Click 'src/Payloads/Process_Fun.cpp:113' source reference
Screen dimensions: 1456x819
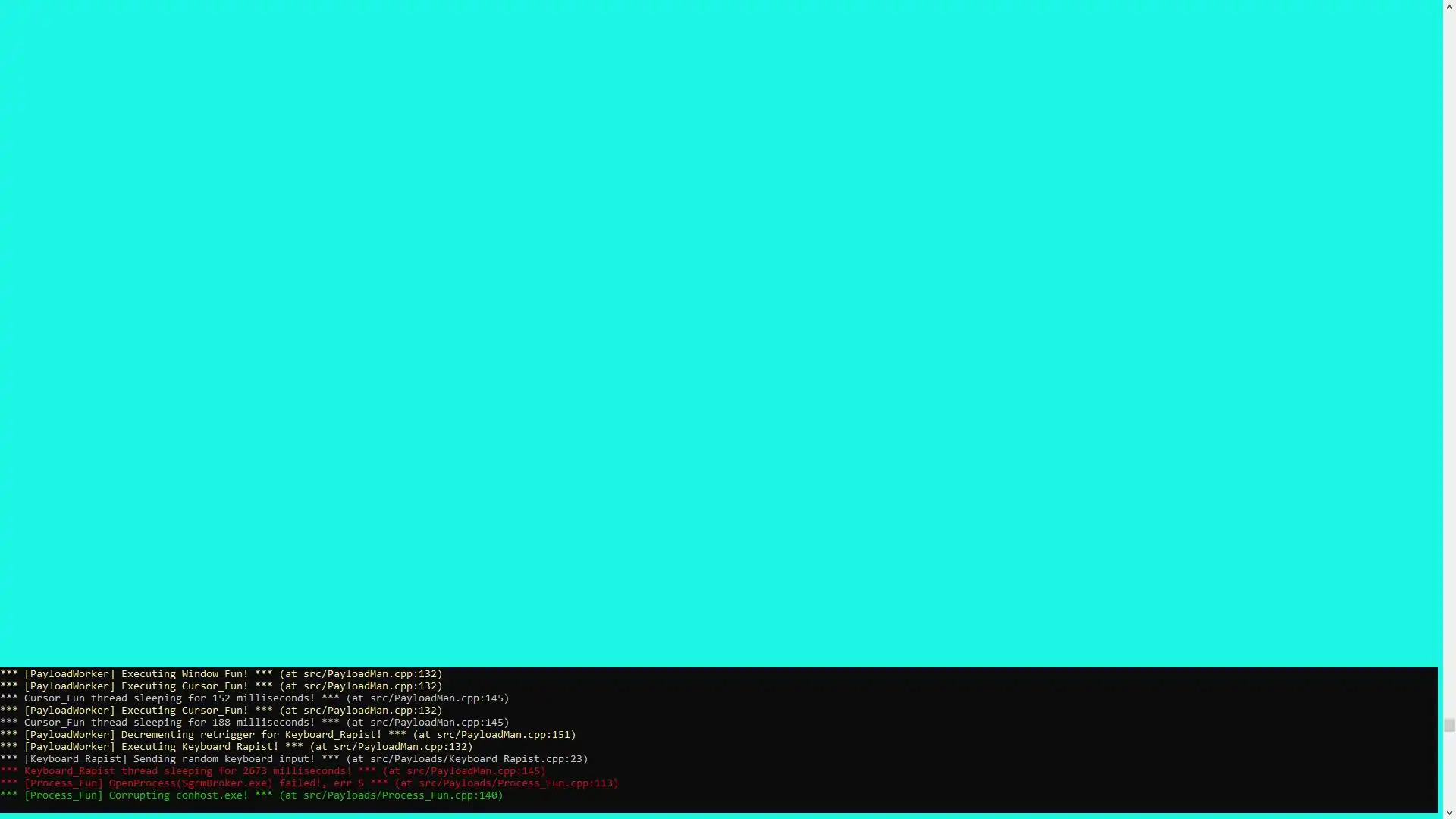515,783
